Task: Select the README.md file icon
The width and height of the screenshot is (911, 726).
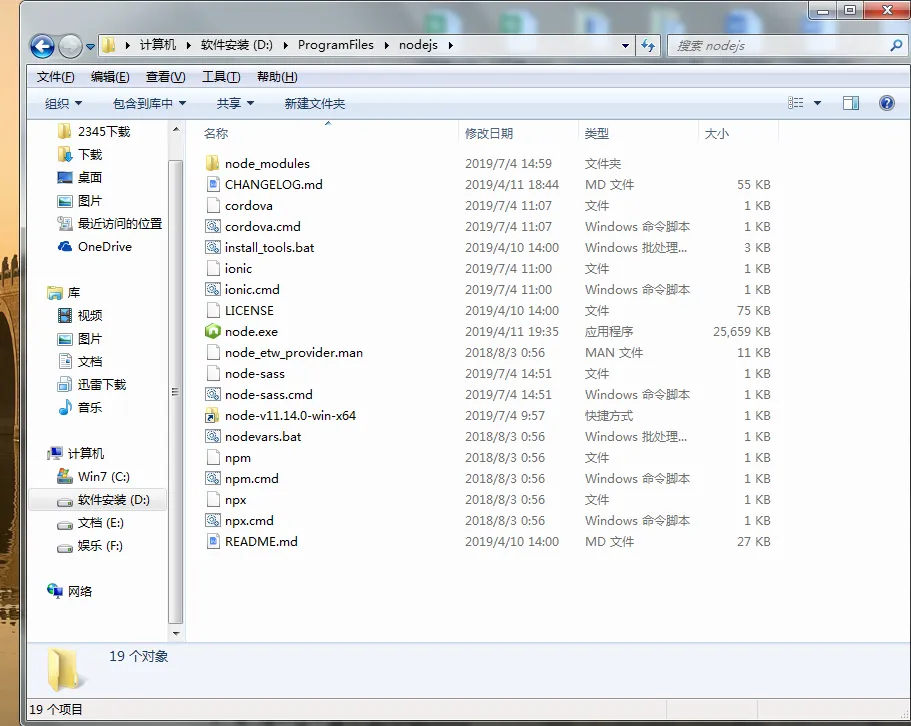Action: [x=213, y=541]
